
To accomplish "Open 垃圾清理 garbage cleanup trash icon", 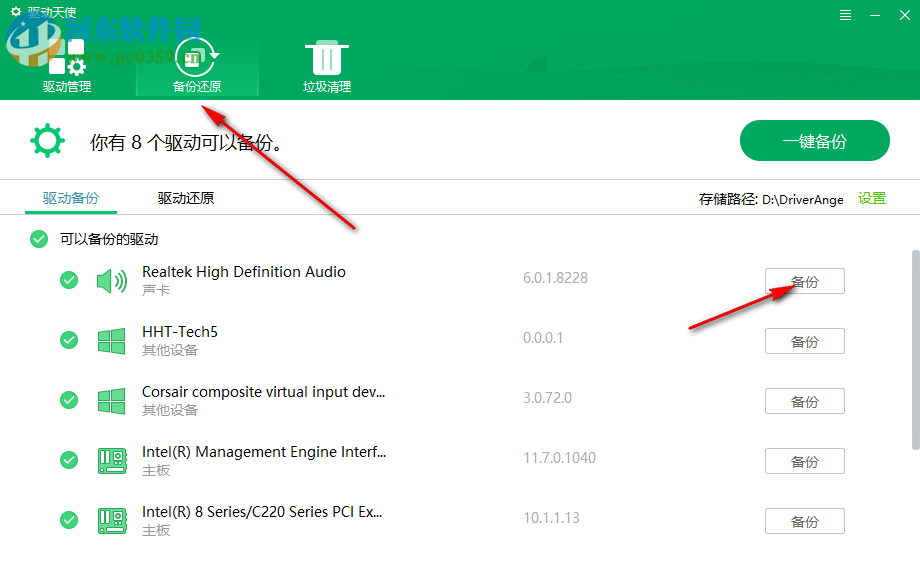I will (x=326, y=58).
